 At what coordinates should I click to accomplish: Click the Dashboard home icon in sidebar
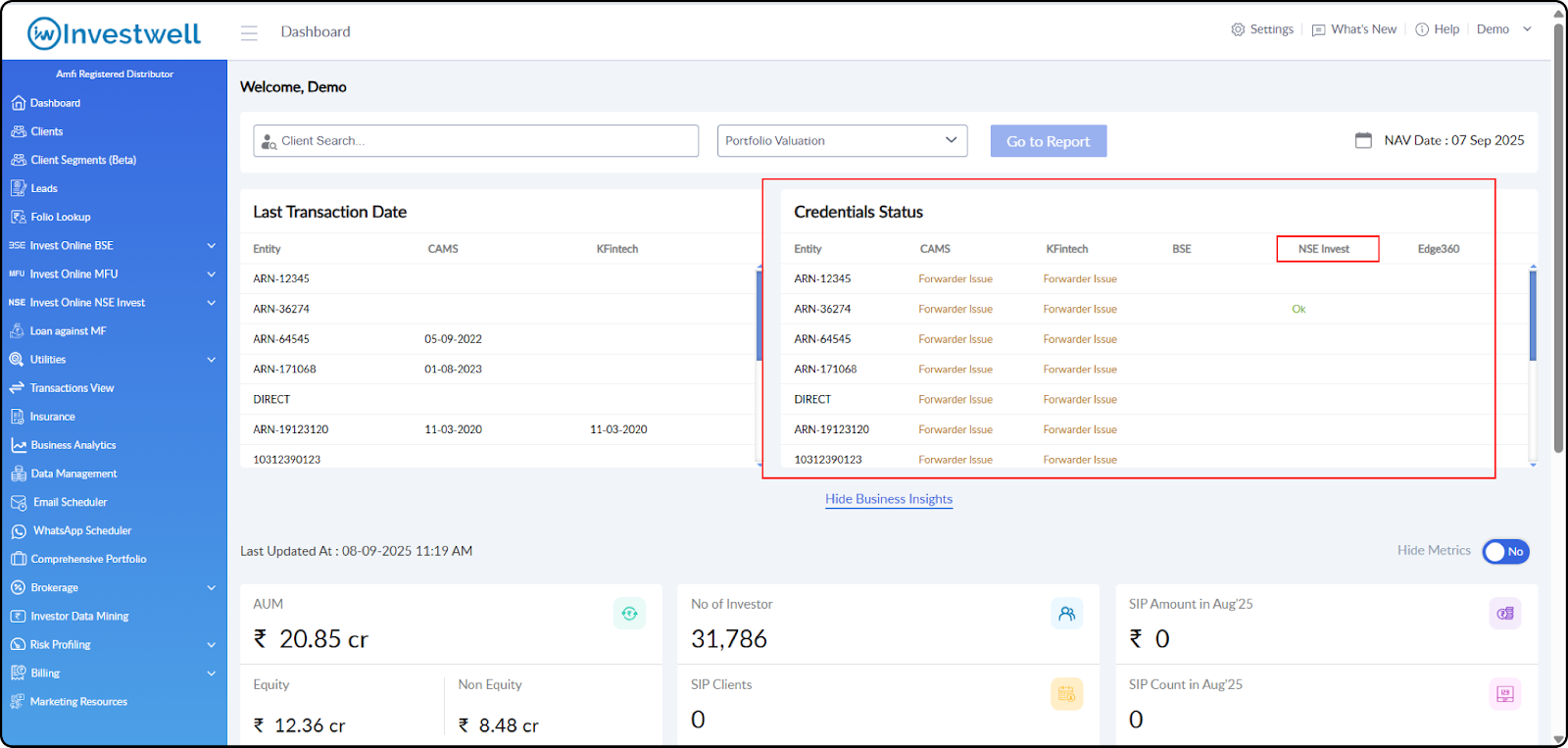pos(18,103)
